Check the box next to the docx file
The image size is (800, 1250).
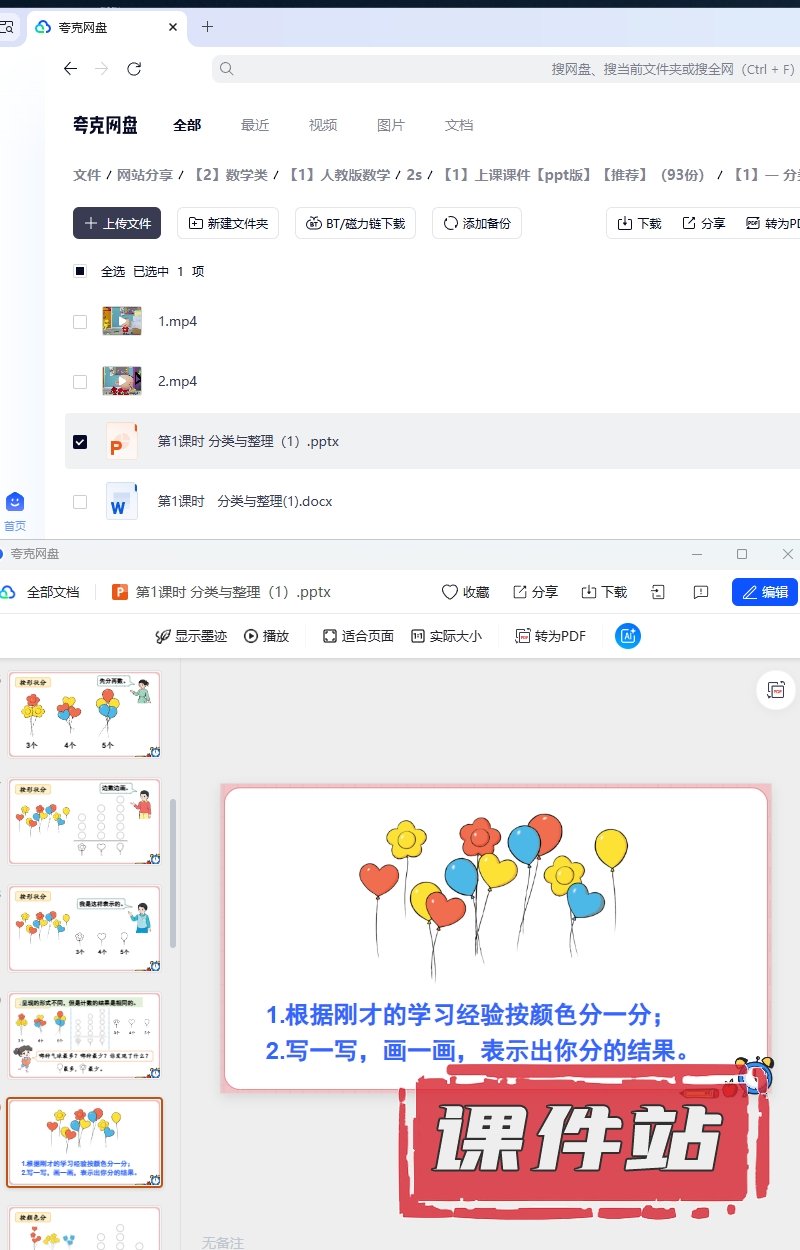pyautogui.click(x=80, y=502)
